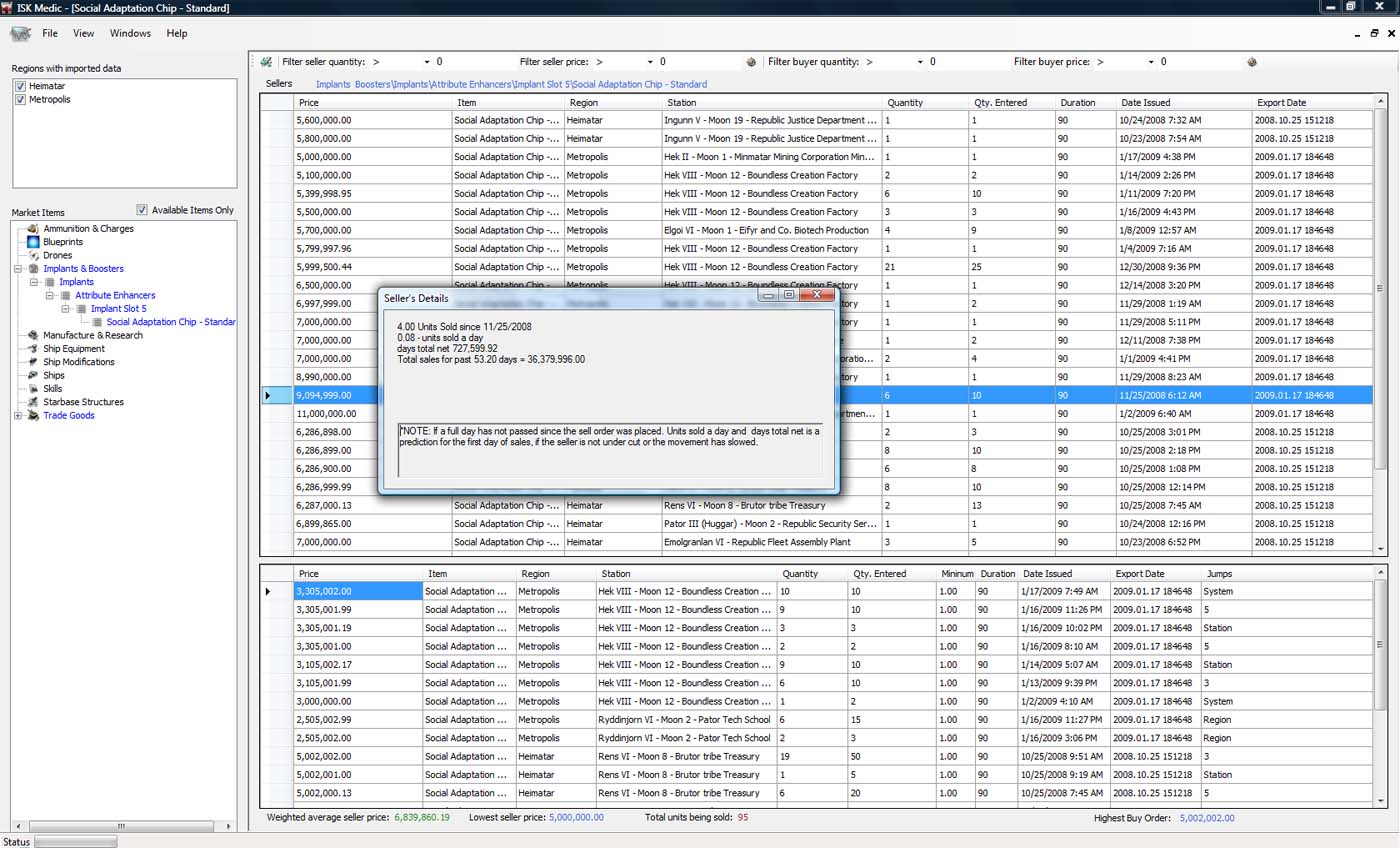Click the seller filter icon beside Filter seller quantity
1400x848 pixels.
pyautogui.click(x=266, y=62)
